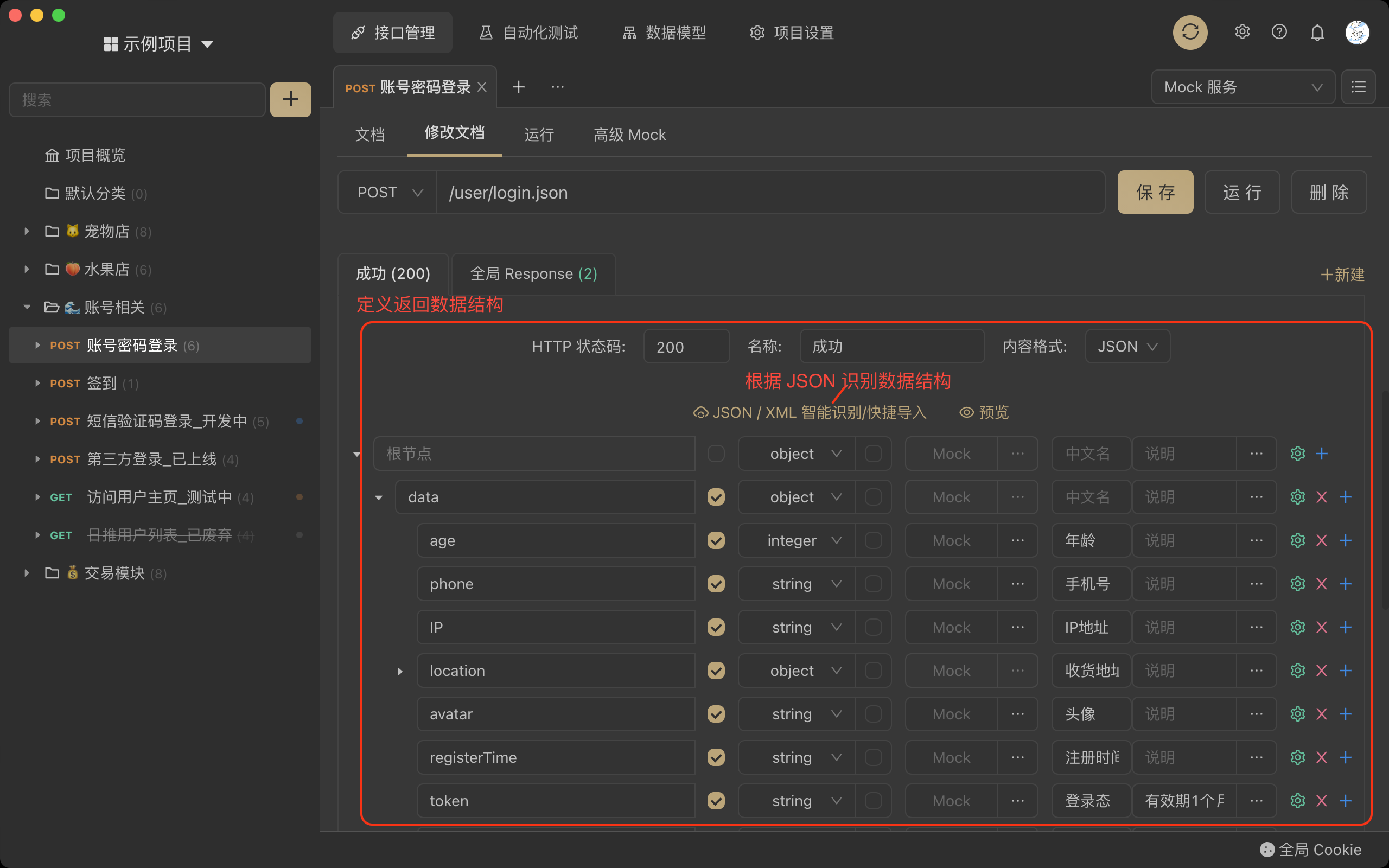This screenshot has width=1389, height=868.
Task: Click the plus button next to search box
Action: [x=290, y=99]
